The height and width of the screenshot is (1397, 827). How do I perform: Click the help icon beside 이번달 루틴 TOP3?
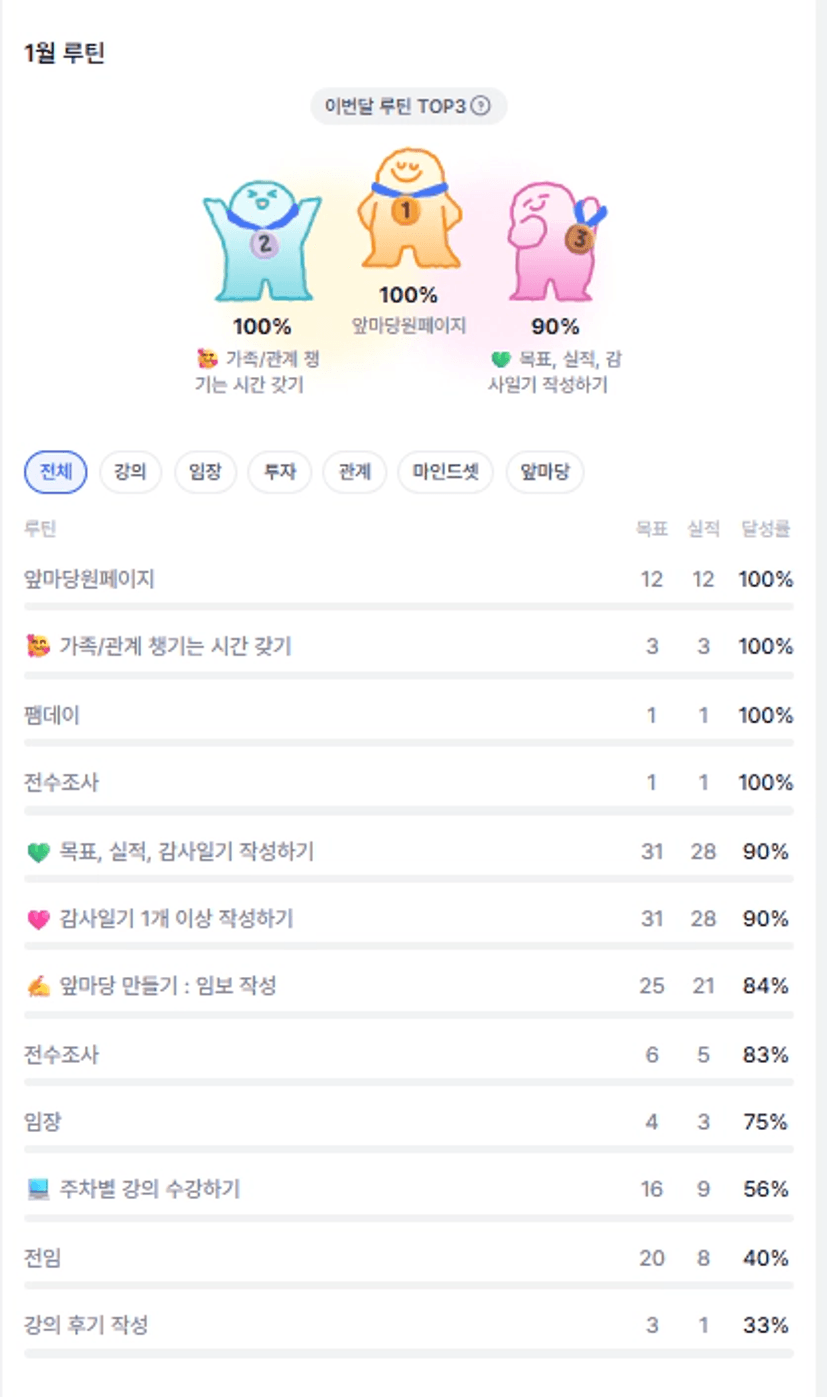click(480, 106)
